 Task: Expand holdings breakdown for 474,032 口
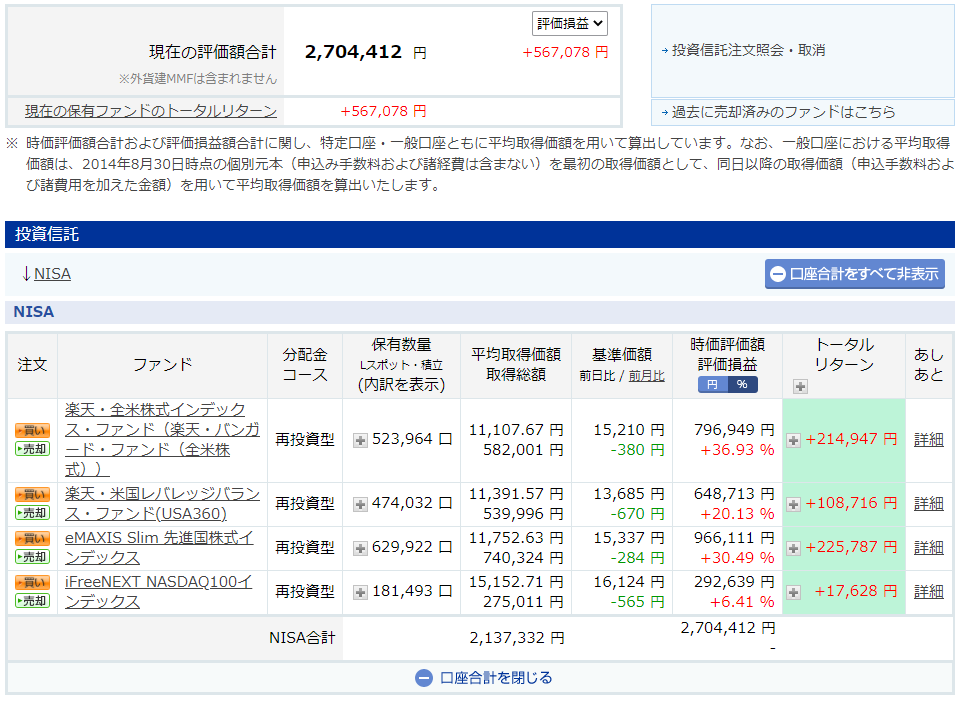pos(361,504)
